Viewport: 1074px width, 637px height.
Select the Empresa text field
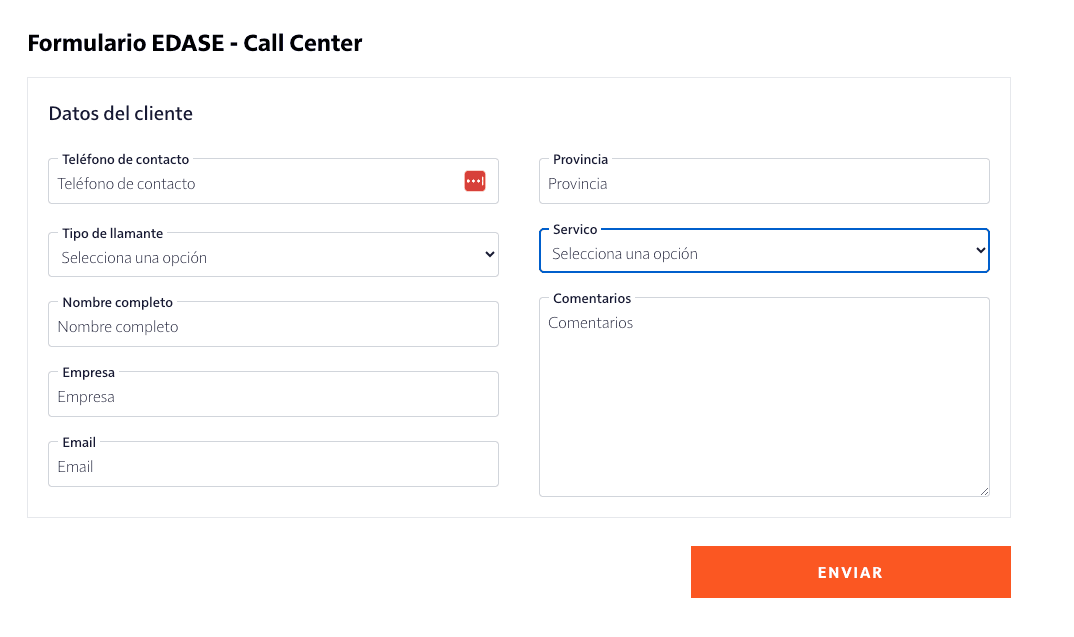(273, 397)
